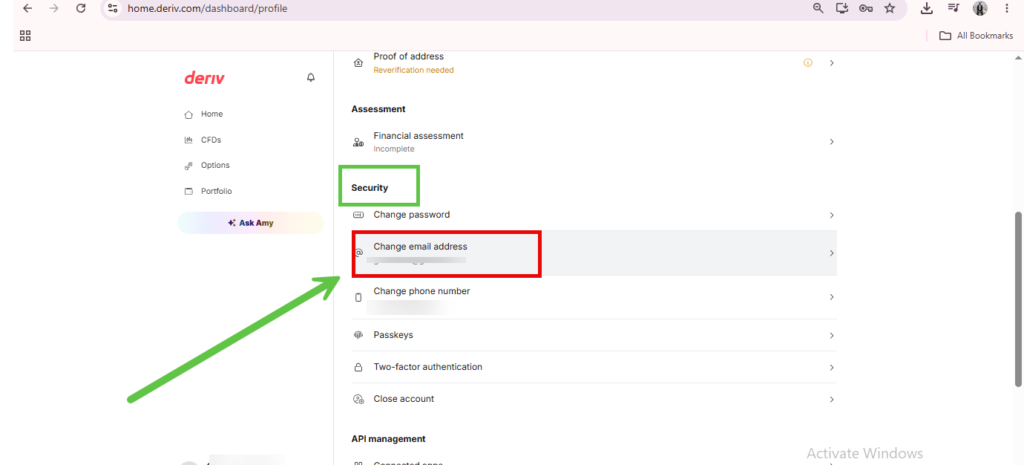The width and height of the screenshot is (1024, 465).
Task: Open the All Bookmarks folder
Action: coord(976,36)
